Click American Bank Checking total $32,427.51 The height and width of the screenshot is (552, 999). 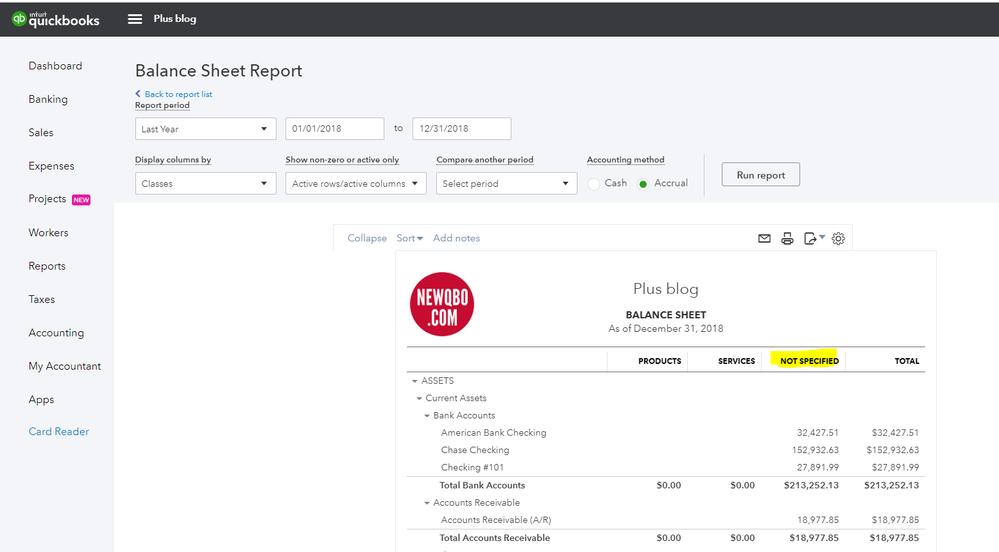click(895, 433)
